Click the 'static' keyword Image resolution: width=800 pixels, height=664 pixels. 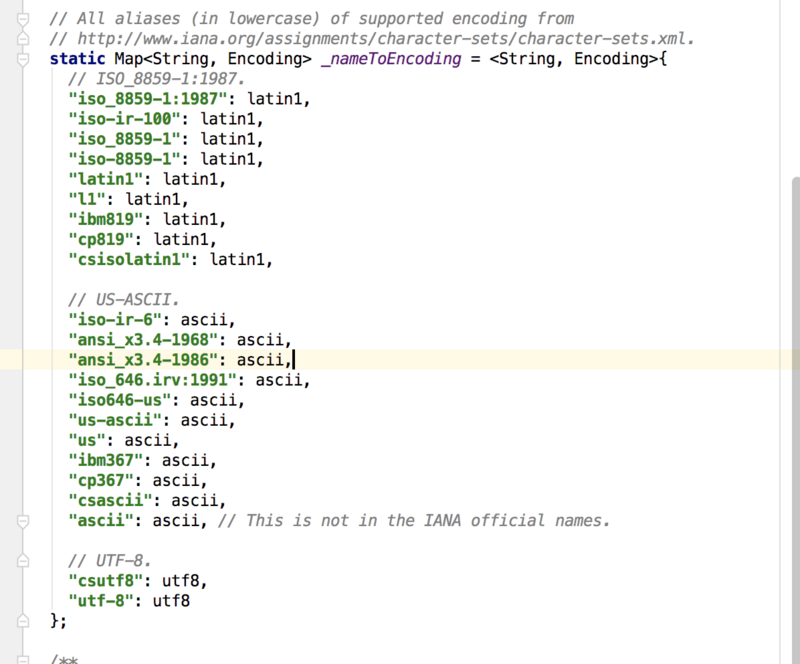[78, 59]
